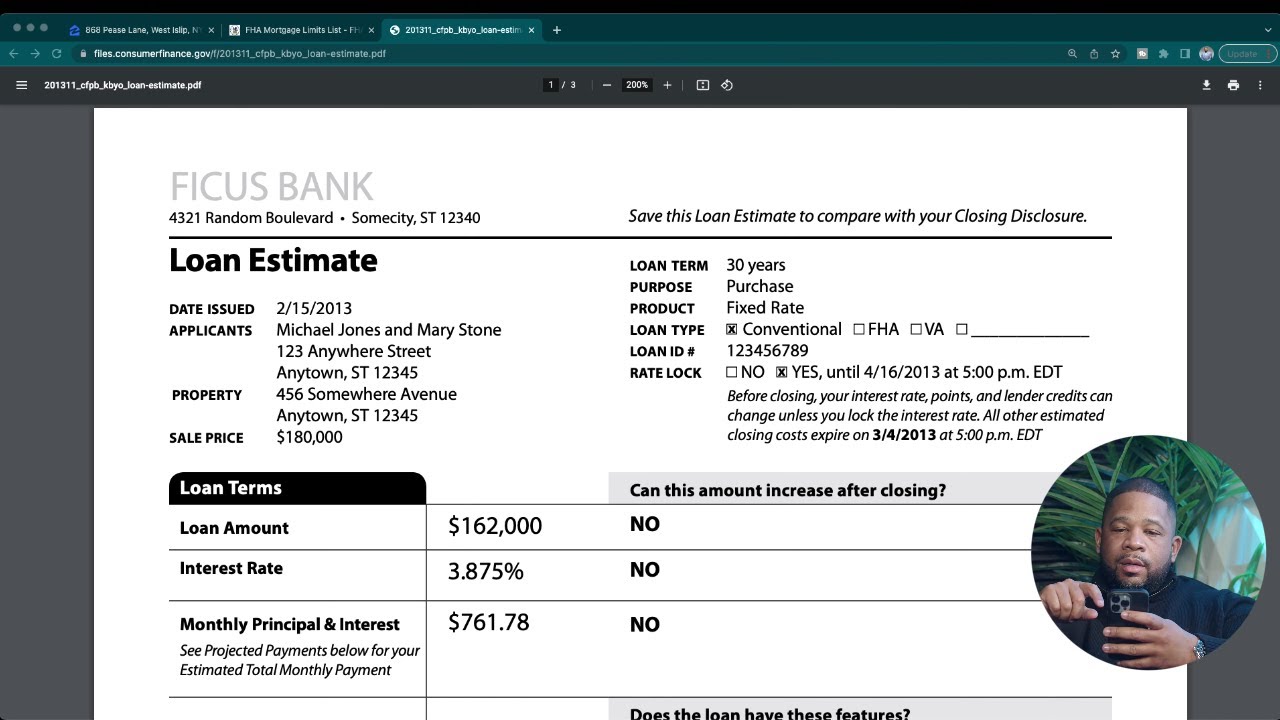This screenshot has width=1280, height=720.
Task: Check the VA loan type box
Action: click(916, 329)
